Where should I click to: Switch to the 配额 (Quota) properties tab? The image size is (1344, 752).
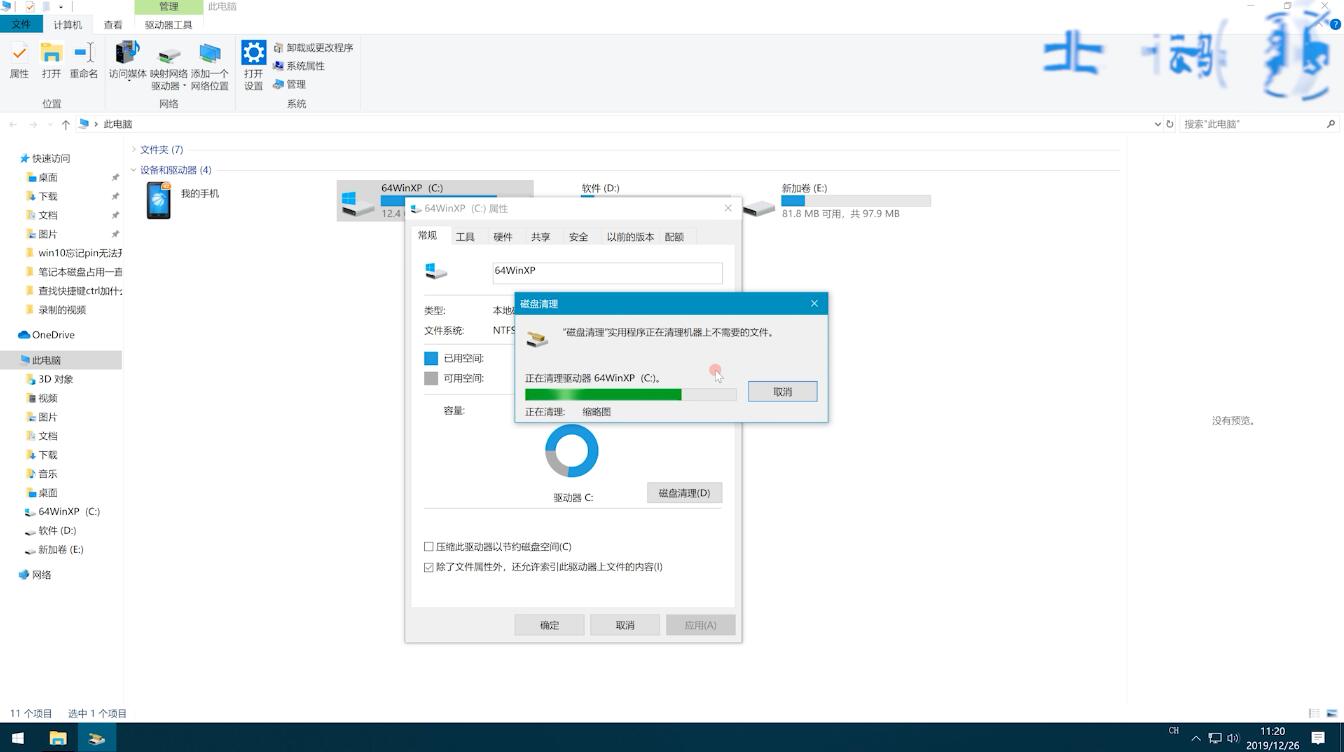tap(675, 237)
